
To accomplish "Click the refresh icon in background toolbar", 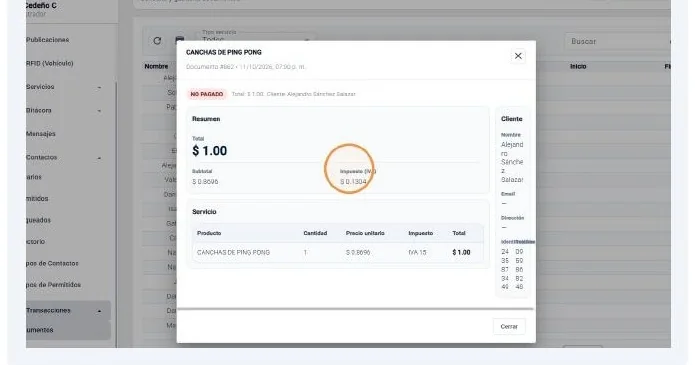I will pos(157,41).
